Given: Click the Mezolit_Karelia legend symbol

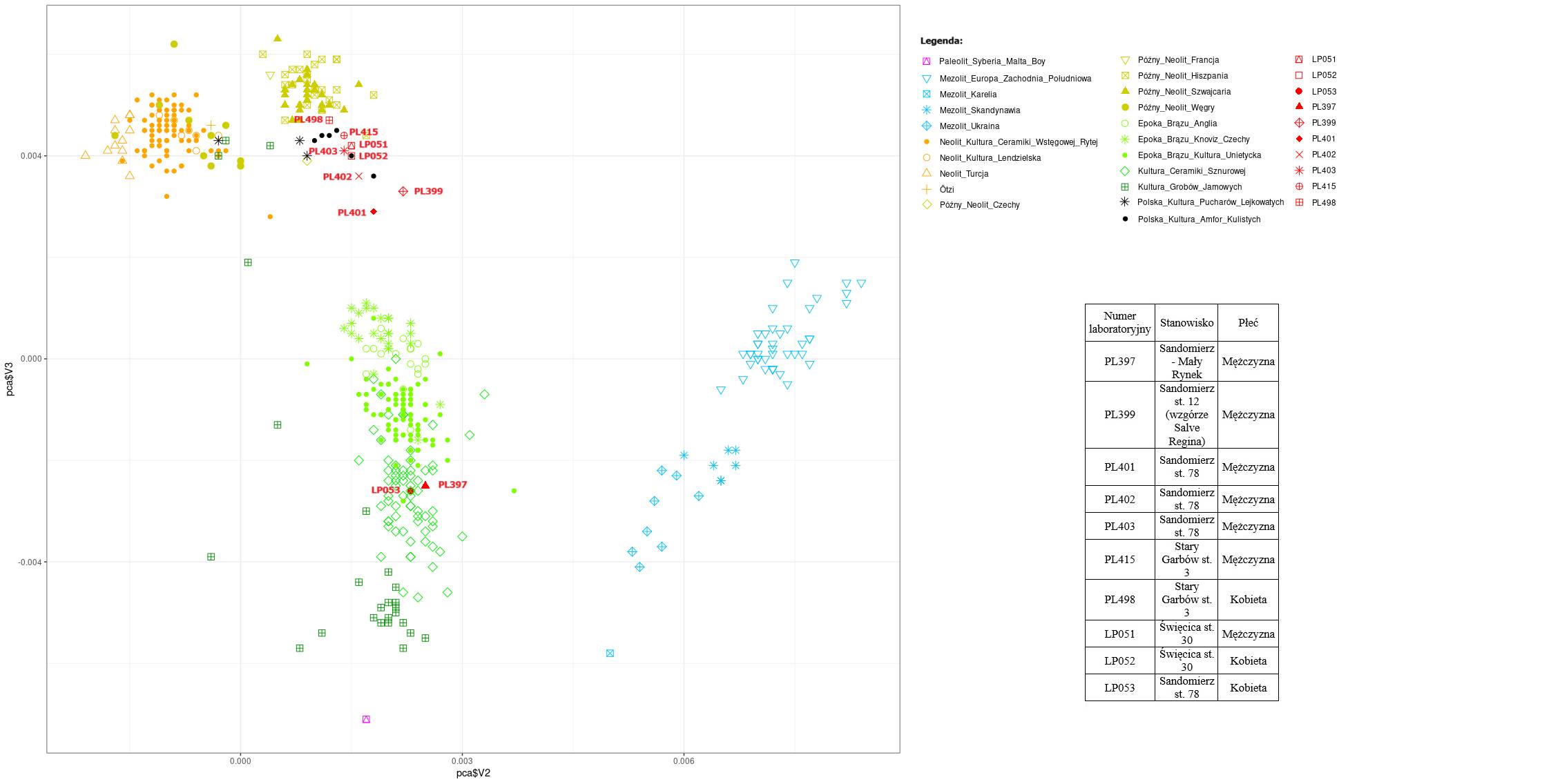Looking at the screenshot, I should [927, 95].
